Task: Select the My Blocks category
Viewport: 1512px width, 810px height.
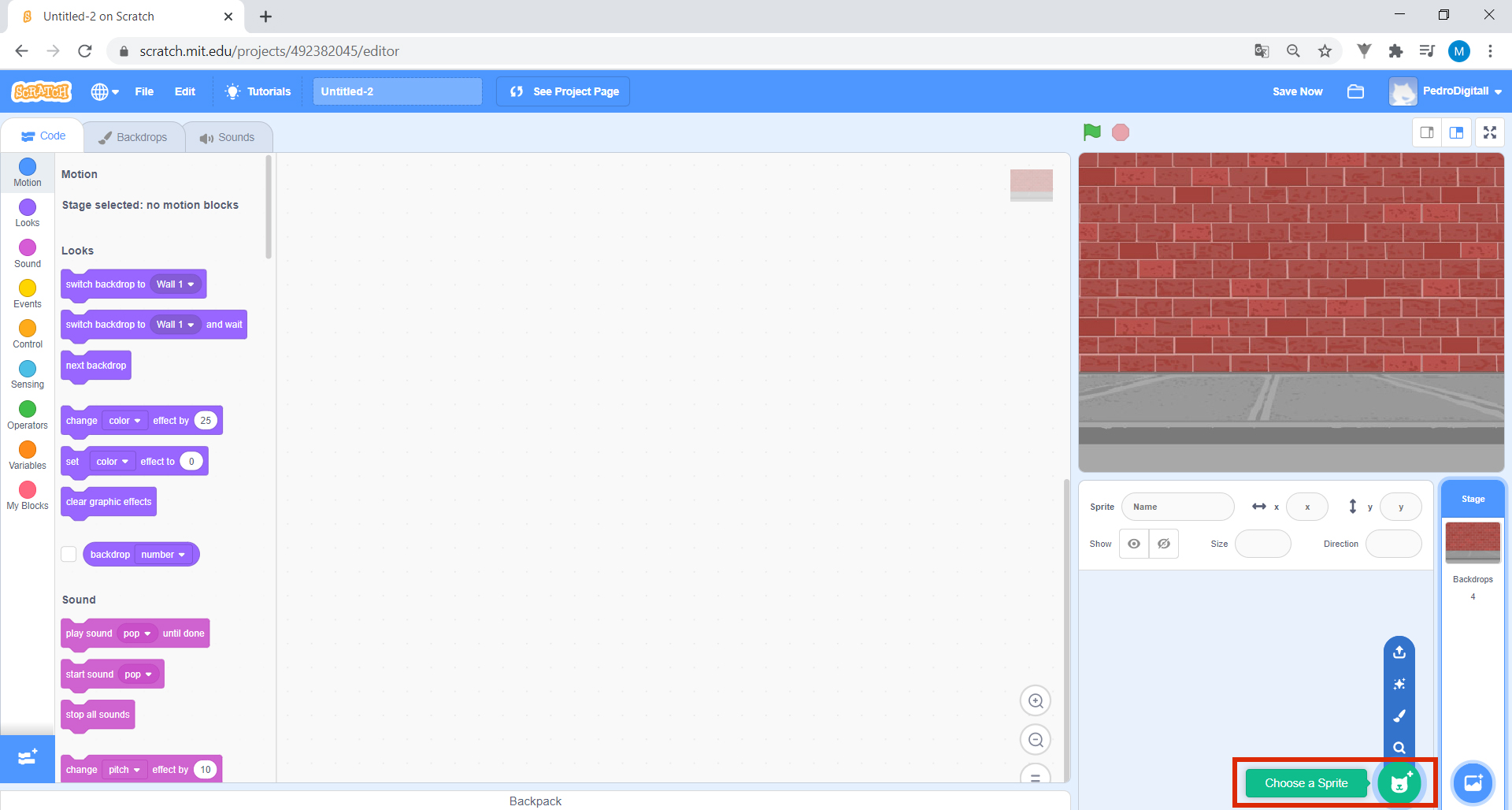Action: click(x=28, y=496)
